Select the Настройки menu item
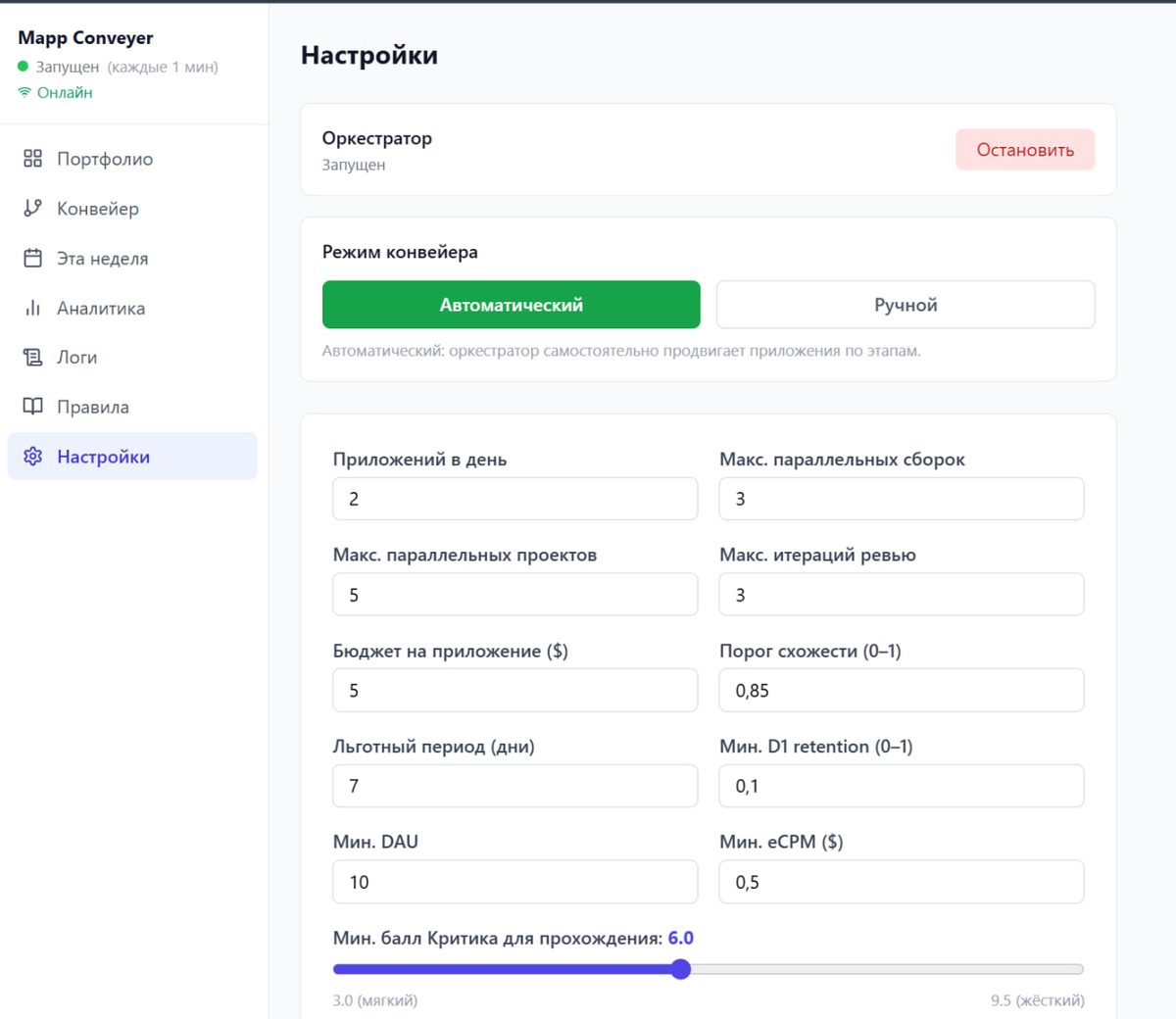 (132, 457)
